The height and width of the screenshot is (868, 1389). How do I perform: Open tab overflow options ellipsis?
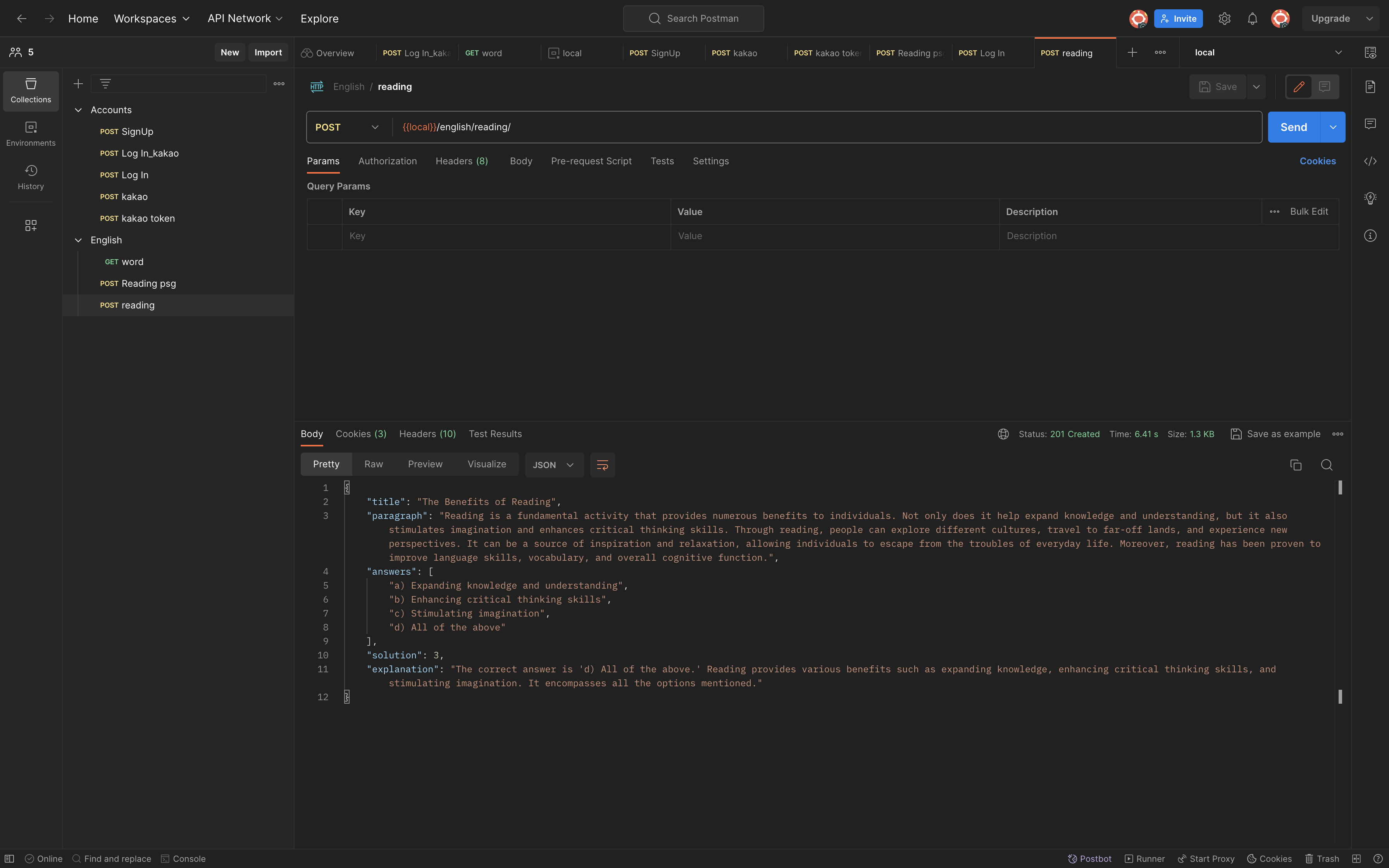coord(1160,52)
